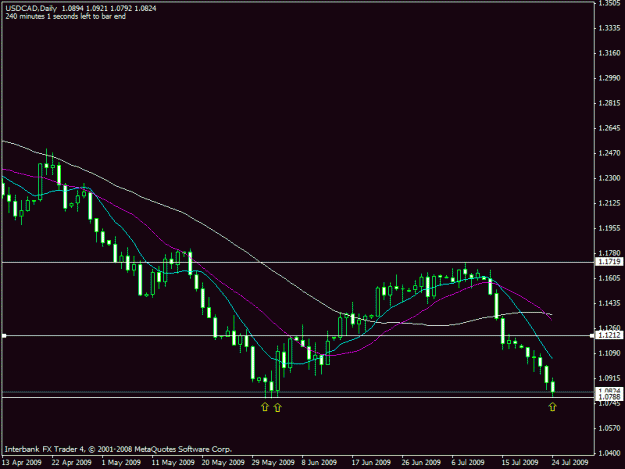Click the 1.1435 price axis label

[610, 303]
